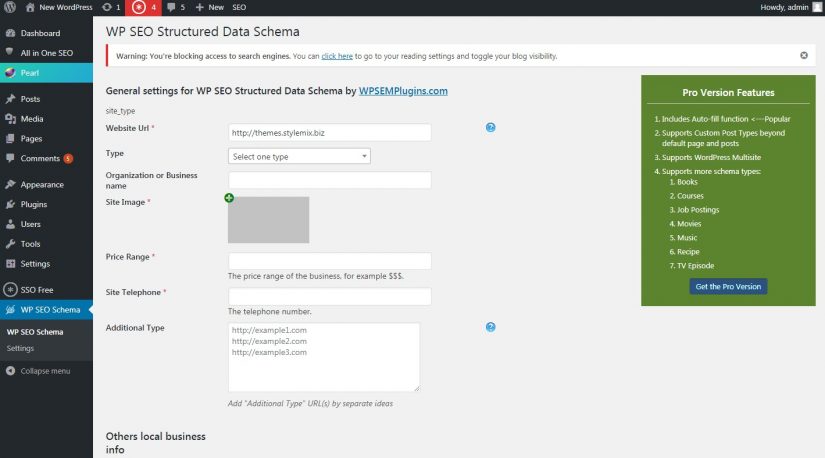Click green plus icon to add site image
This screenshot has width=825, height=458.
point(229,198)
